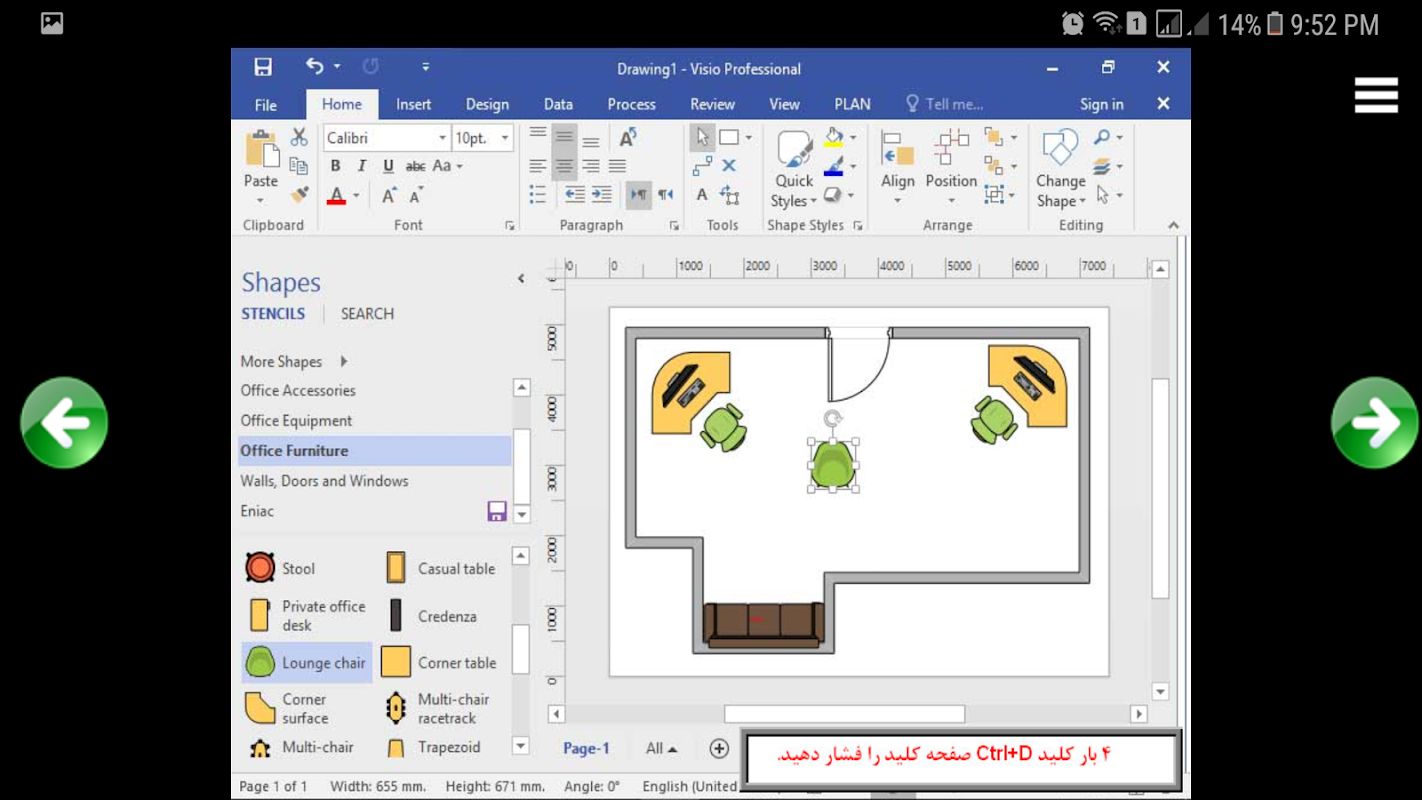
Task: Open the Font Color dropdown arrow
Action: pyautogui.click(x=356, y=195)
